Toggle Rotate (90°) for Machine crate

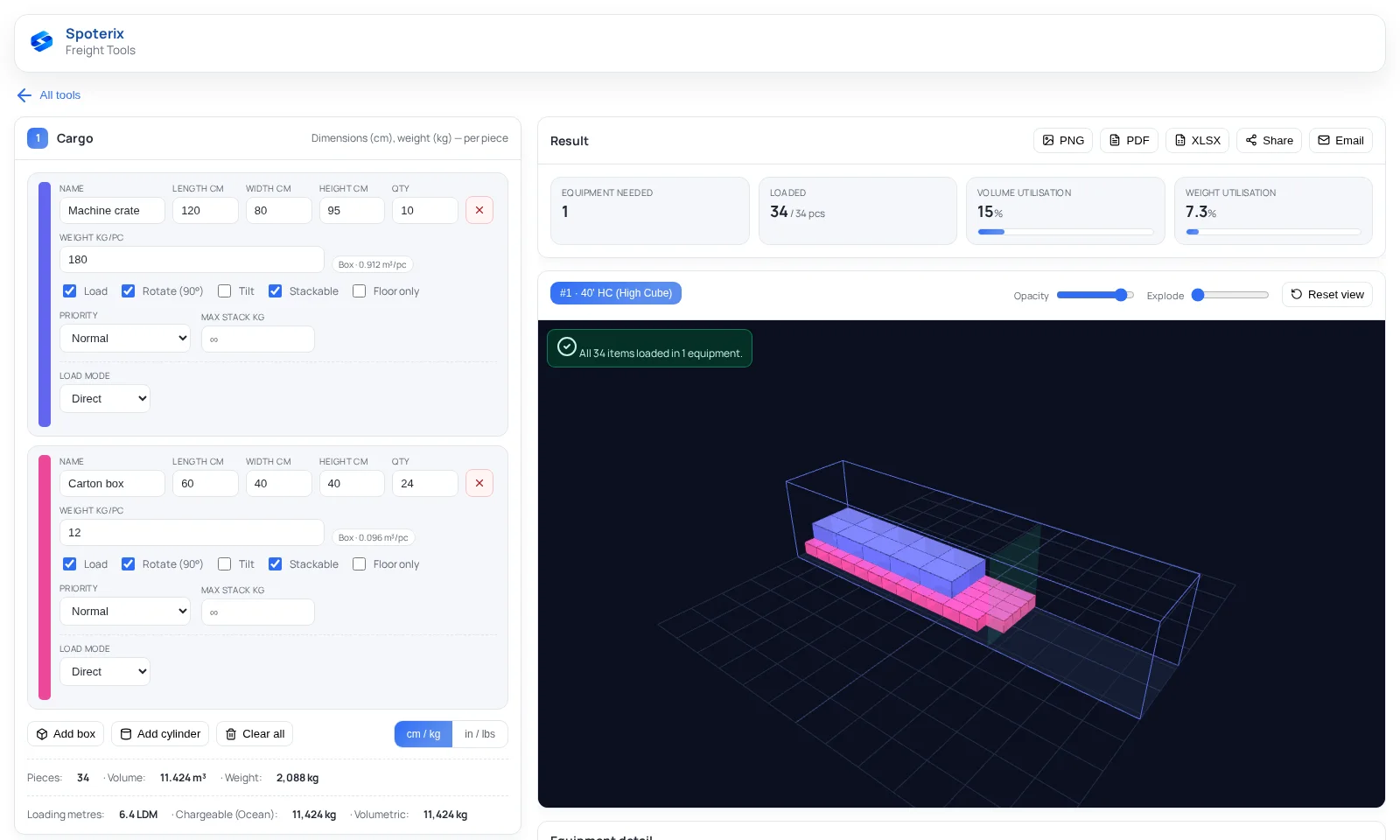pos(129,291)
